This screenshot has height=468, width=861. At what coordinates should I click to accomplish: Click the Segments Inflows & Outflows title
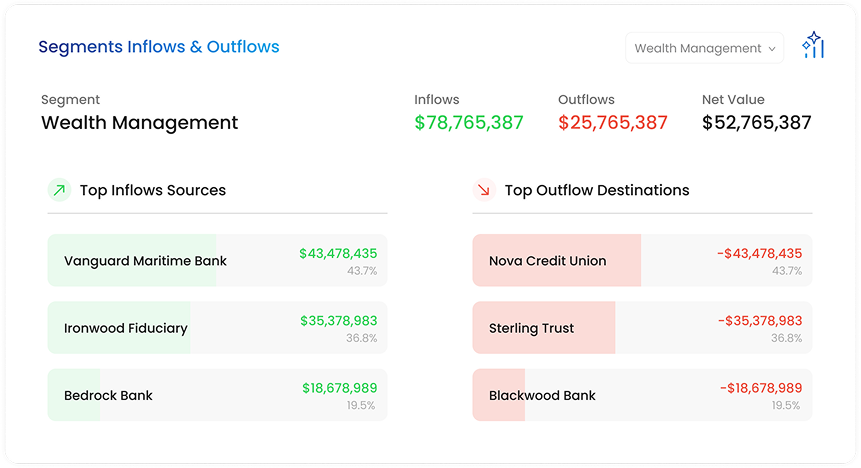[159, 47]
